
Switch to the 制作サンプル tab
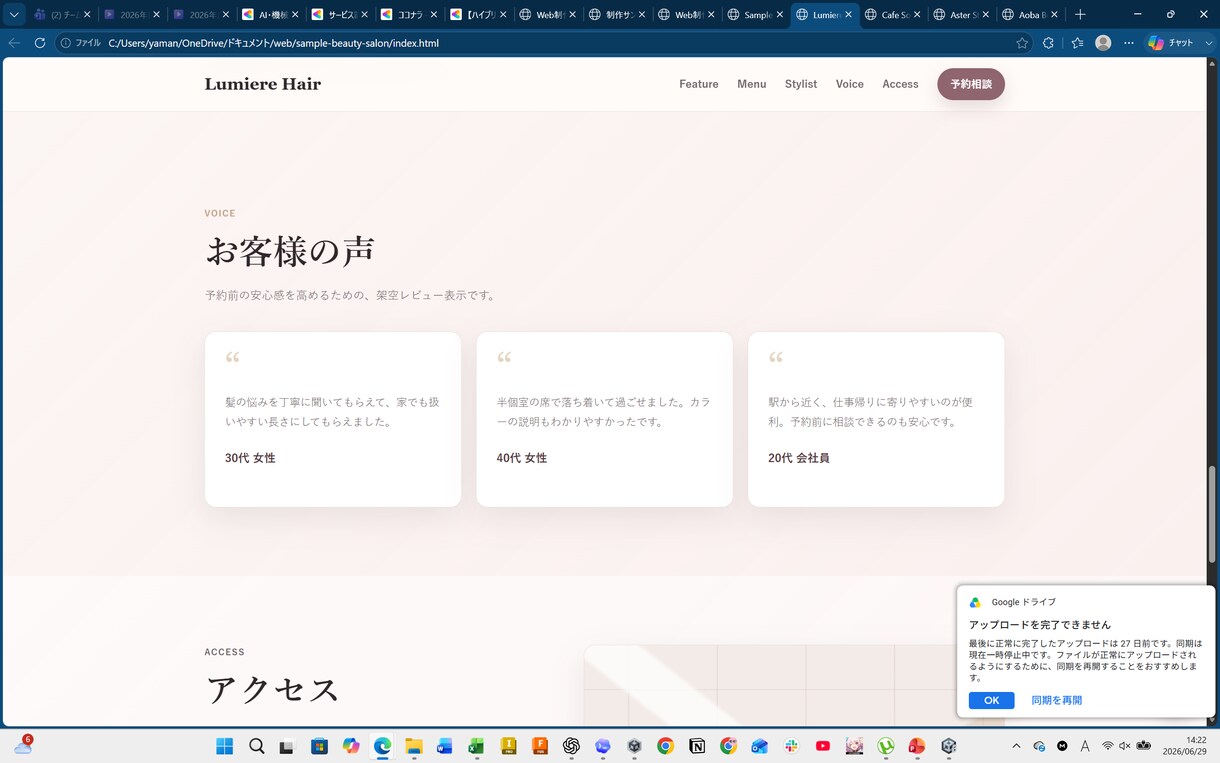coord(610,15)
